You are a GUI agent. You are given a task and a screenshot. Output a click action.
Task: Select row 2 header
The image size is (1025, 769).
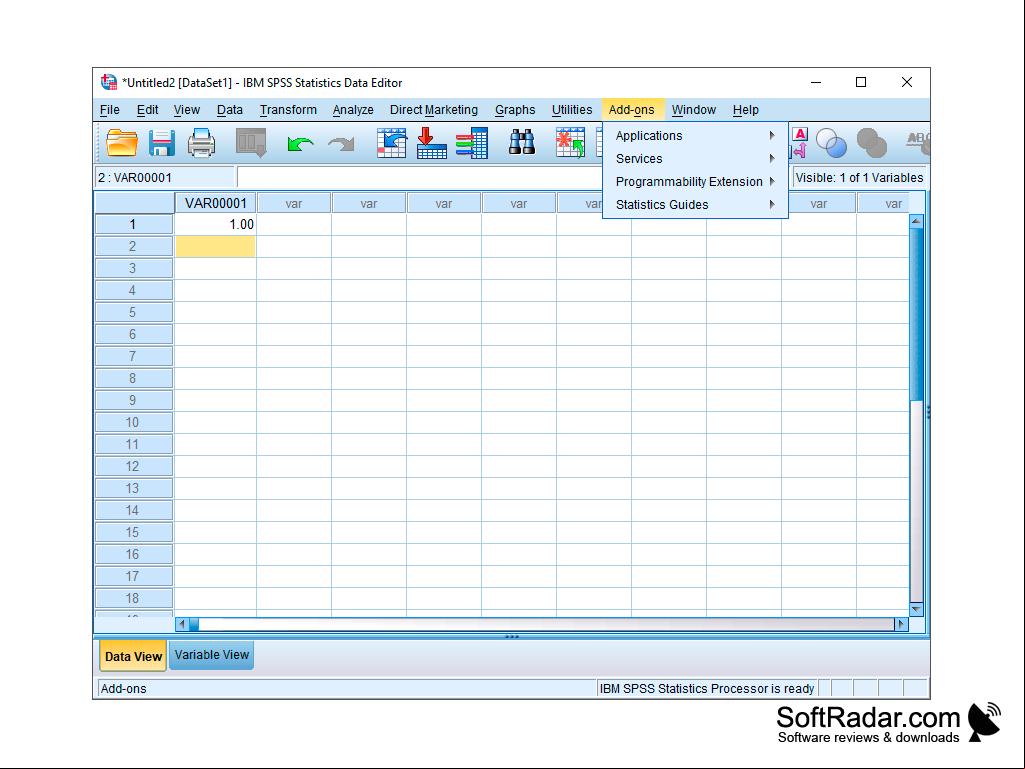pyautogui.click(x=134, y=247)
